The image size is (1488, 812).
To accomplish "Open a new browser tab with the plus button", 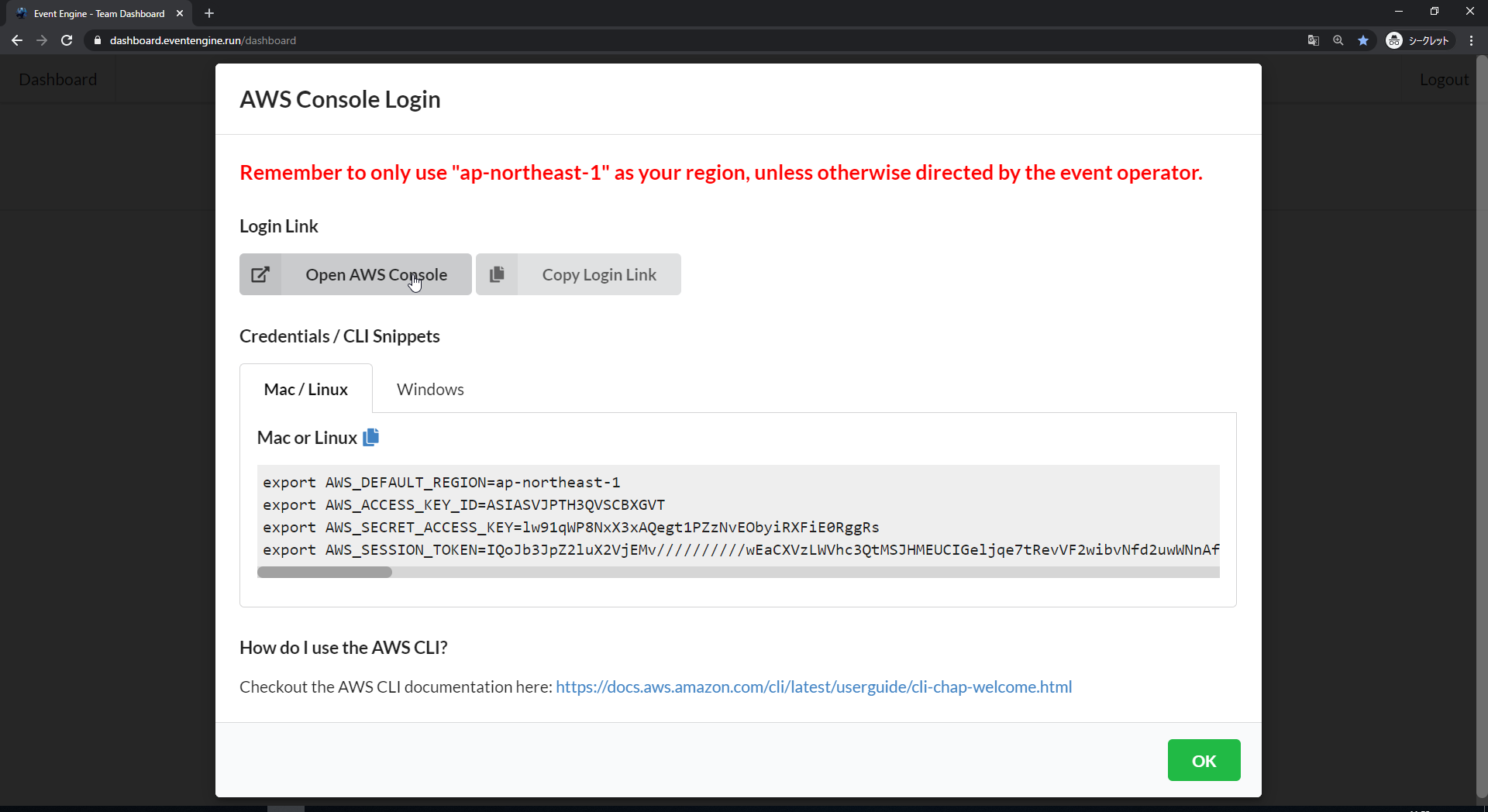I will [x=209, y=13].
